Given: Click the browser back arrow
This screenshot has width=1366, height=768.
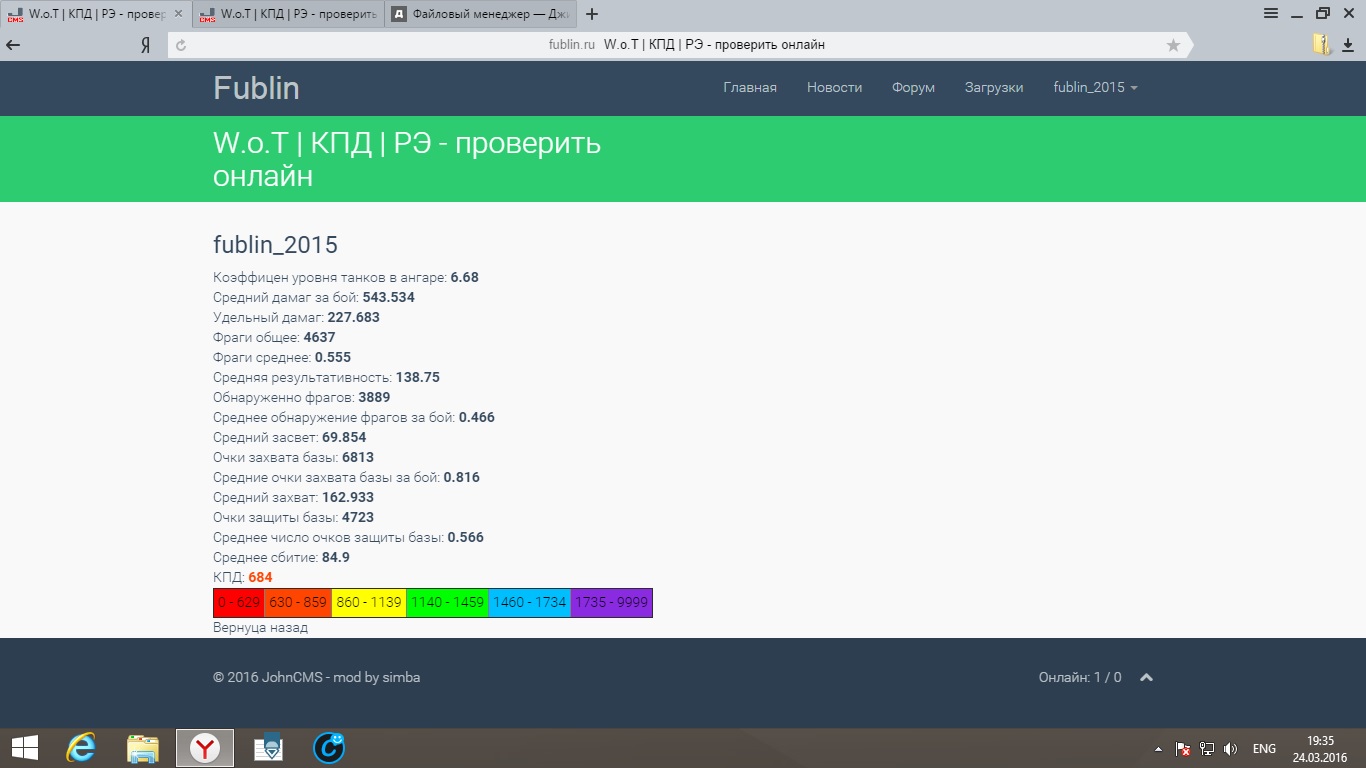Looking at the screenshot, I should tap(13, 45).
